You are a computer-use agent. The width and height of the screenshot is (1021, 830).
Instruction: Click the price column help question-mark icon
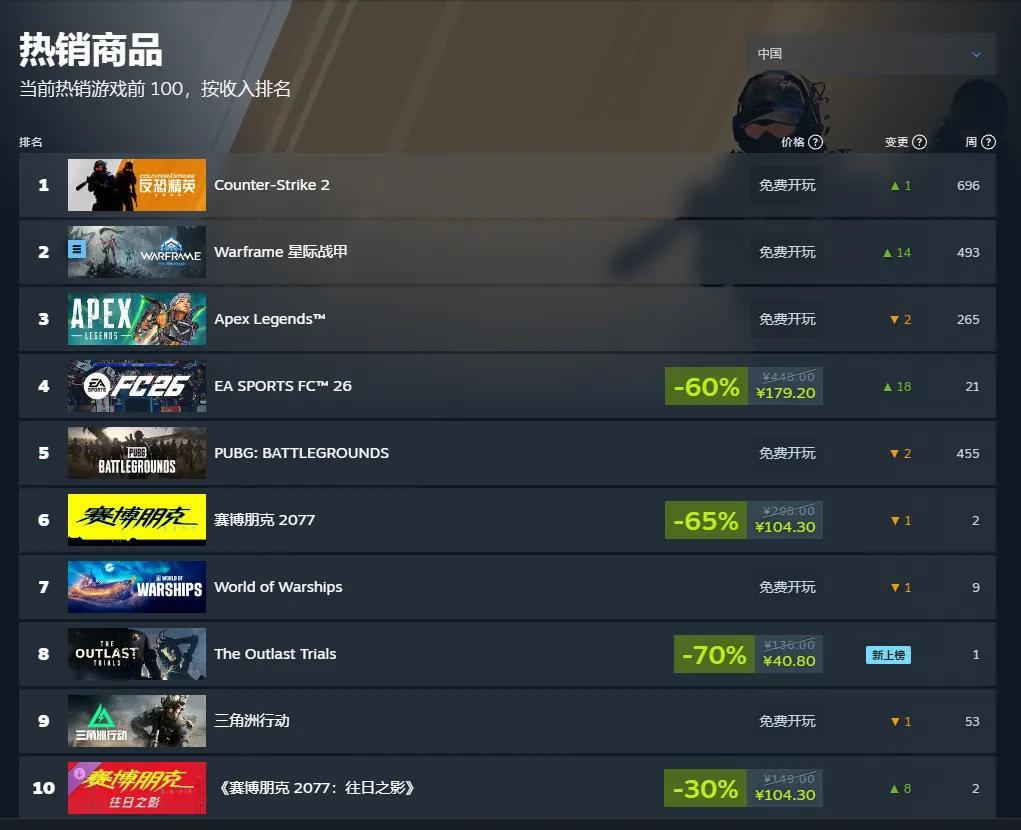tap(815, 142)
